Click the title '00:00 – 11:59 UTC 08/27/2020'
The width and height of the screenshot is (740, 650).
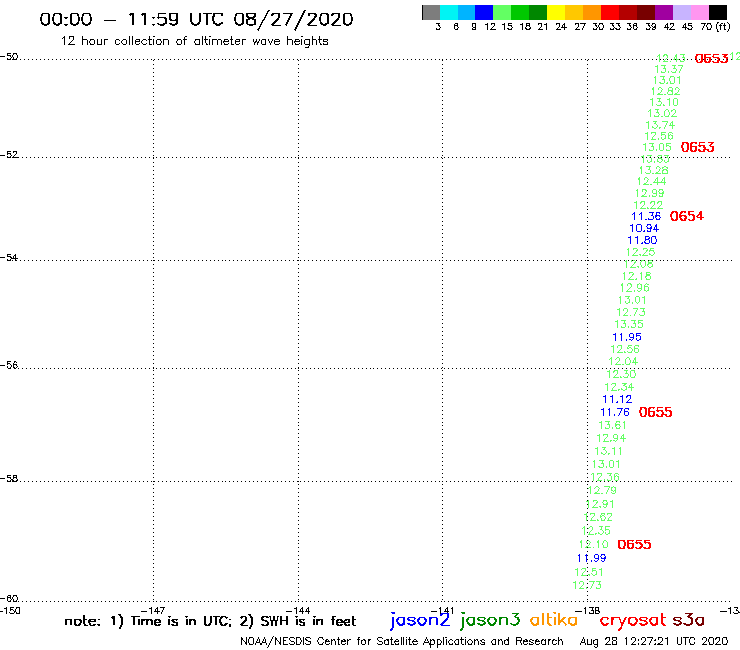[196, 19]
